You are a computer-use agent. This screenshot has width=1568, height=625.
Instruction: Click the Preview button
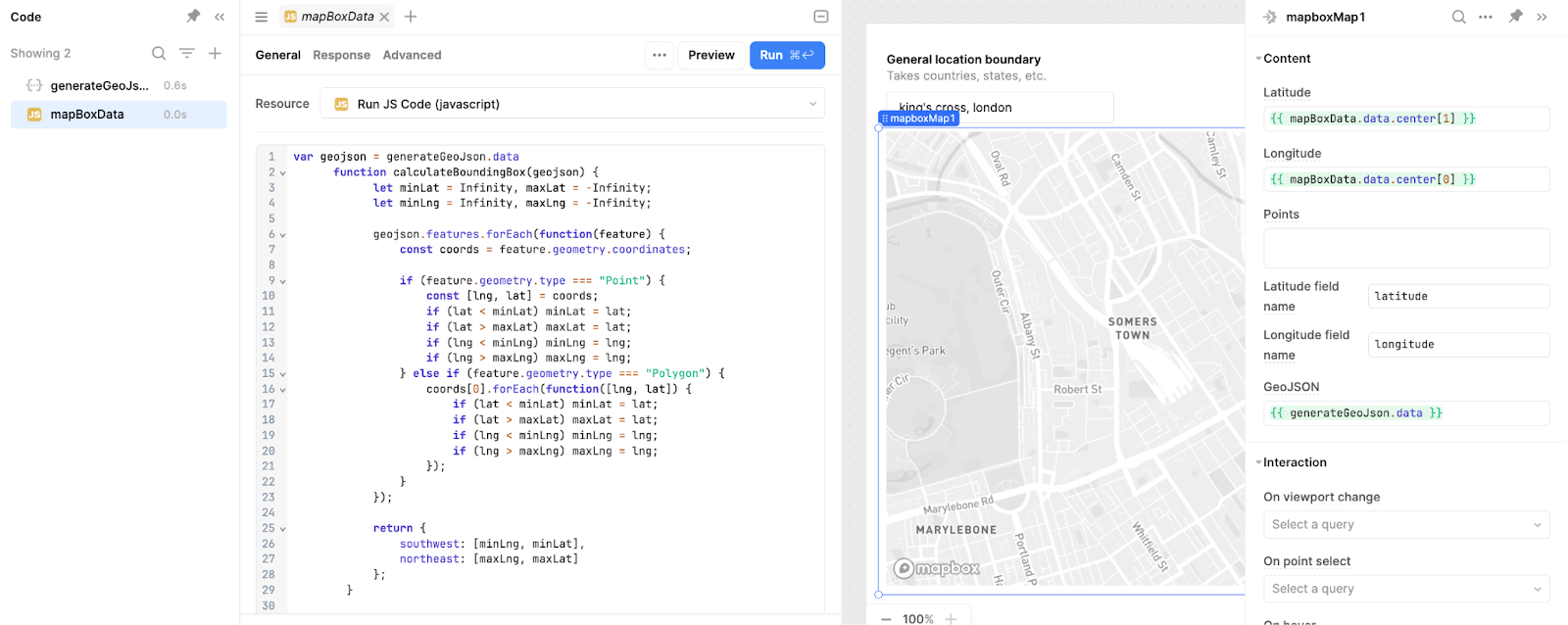pos(711,55)
